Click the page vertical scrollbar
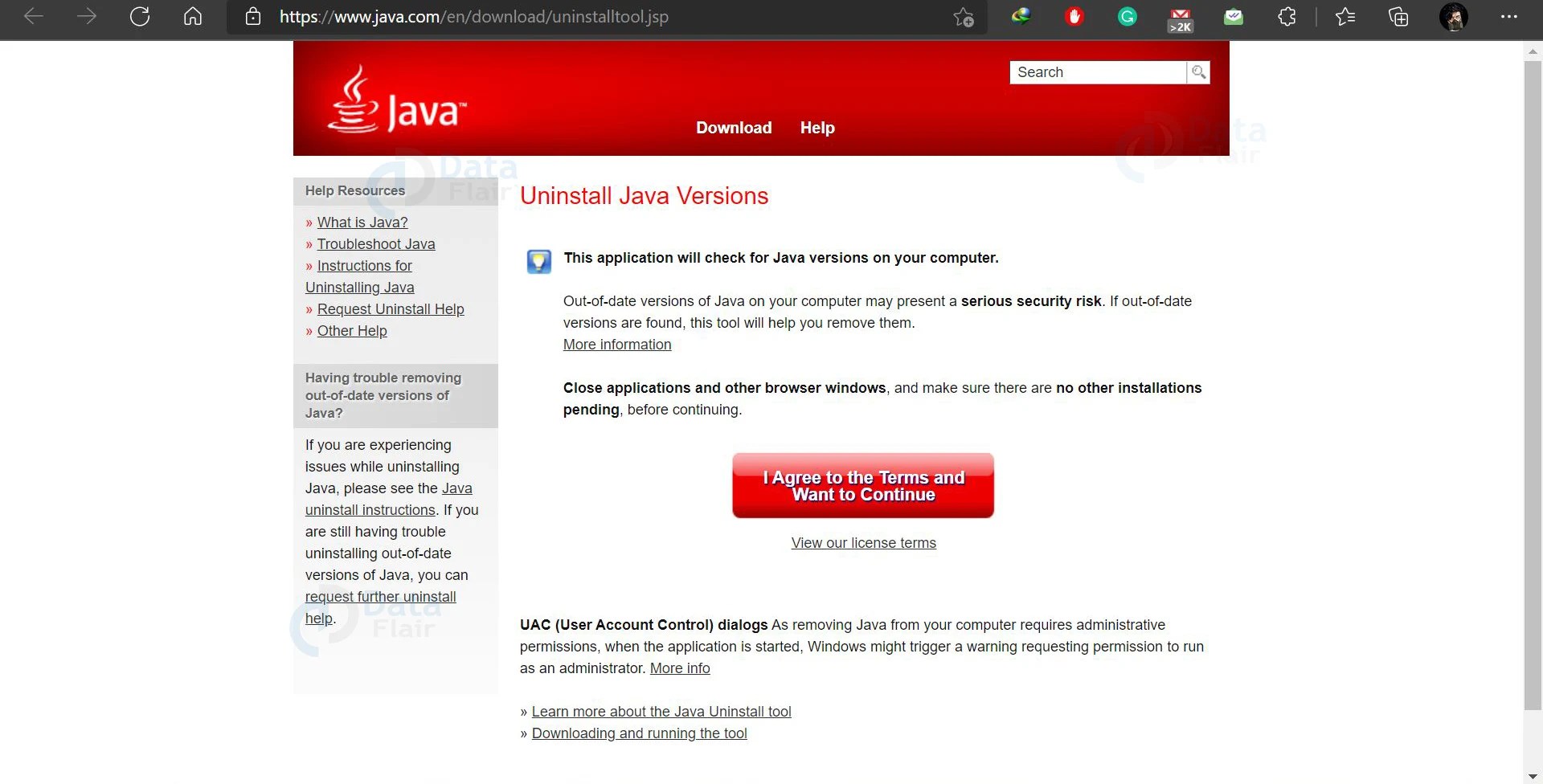Image resolution: width=1543 pixels, height=784 pixels. (1533, 386)
